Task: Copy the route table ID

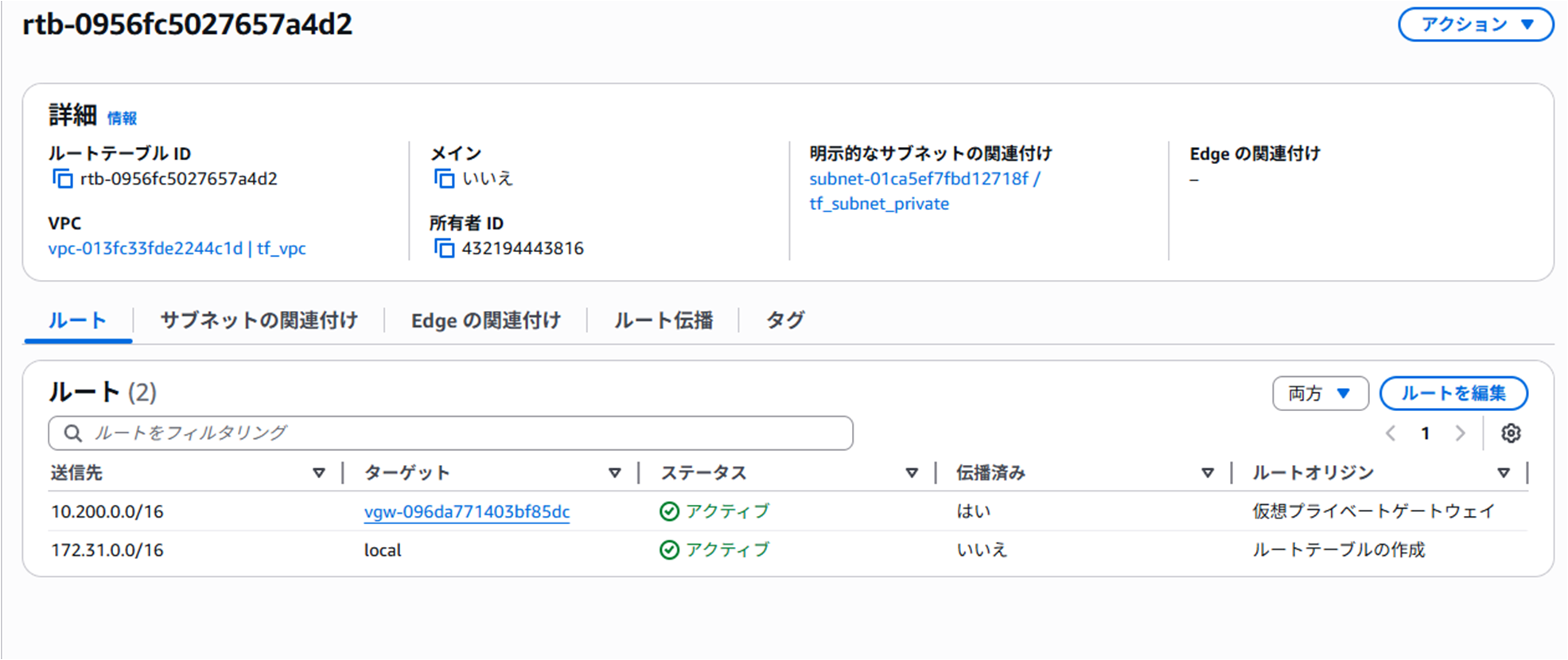Action: pos(62,179)
